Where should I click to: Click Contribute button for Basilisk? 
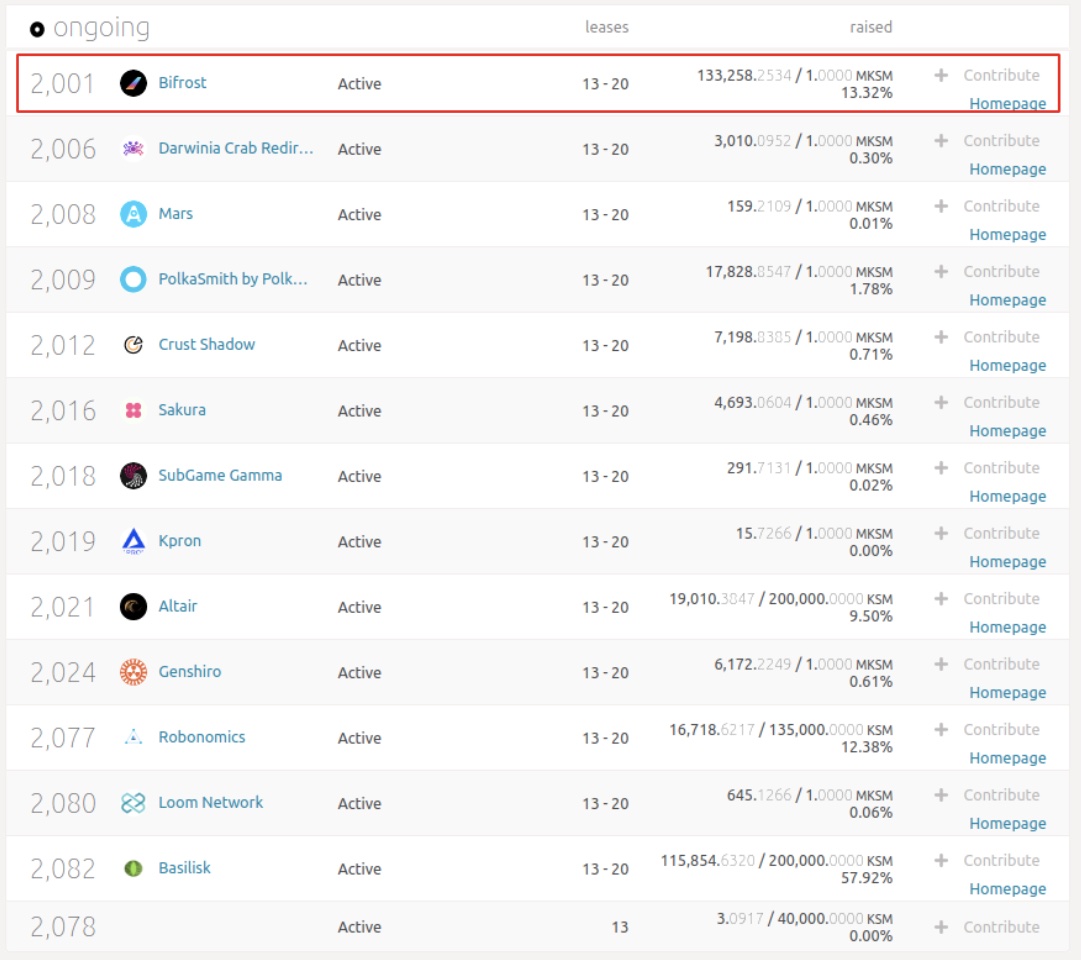987,861
